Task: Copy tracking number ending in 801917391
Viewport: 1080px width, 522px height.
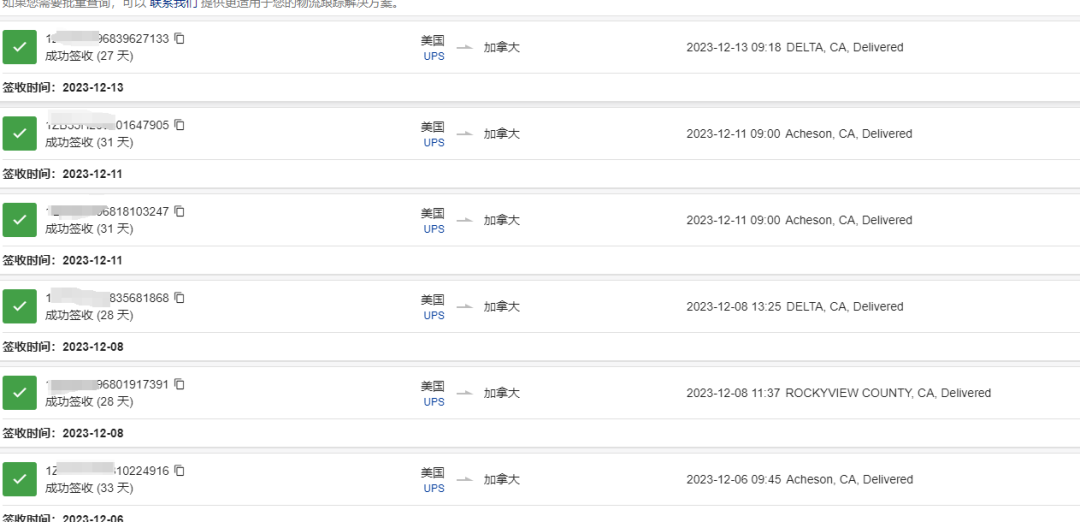Action: point(179,385)
